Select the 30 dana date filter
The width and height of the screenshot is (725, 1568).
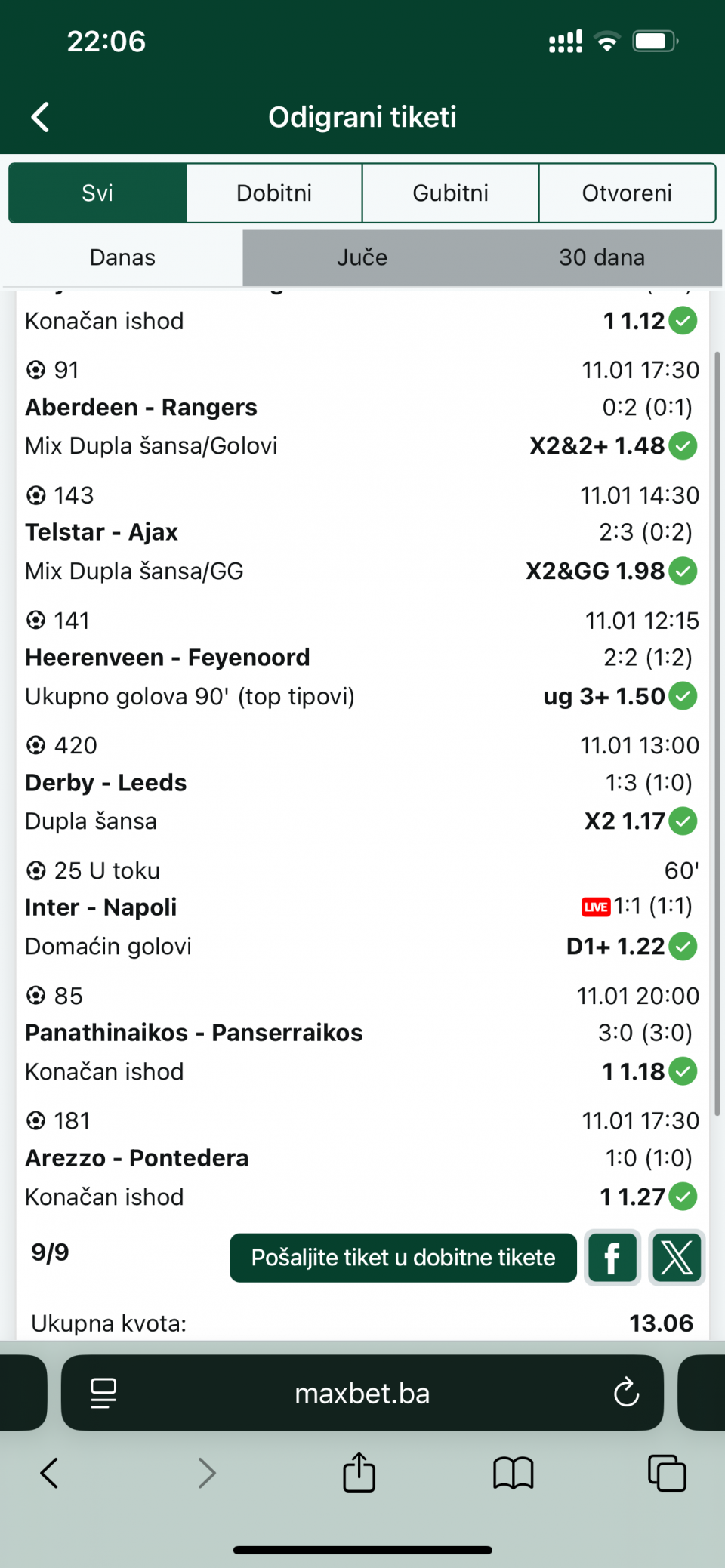[601, 258]
